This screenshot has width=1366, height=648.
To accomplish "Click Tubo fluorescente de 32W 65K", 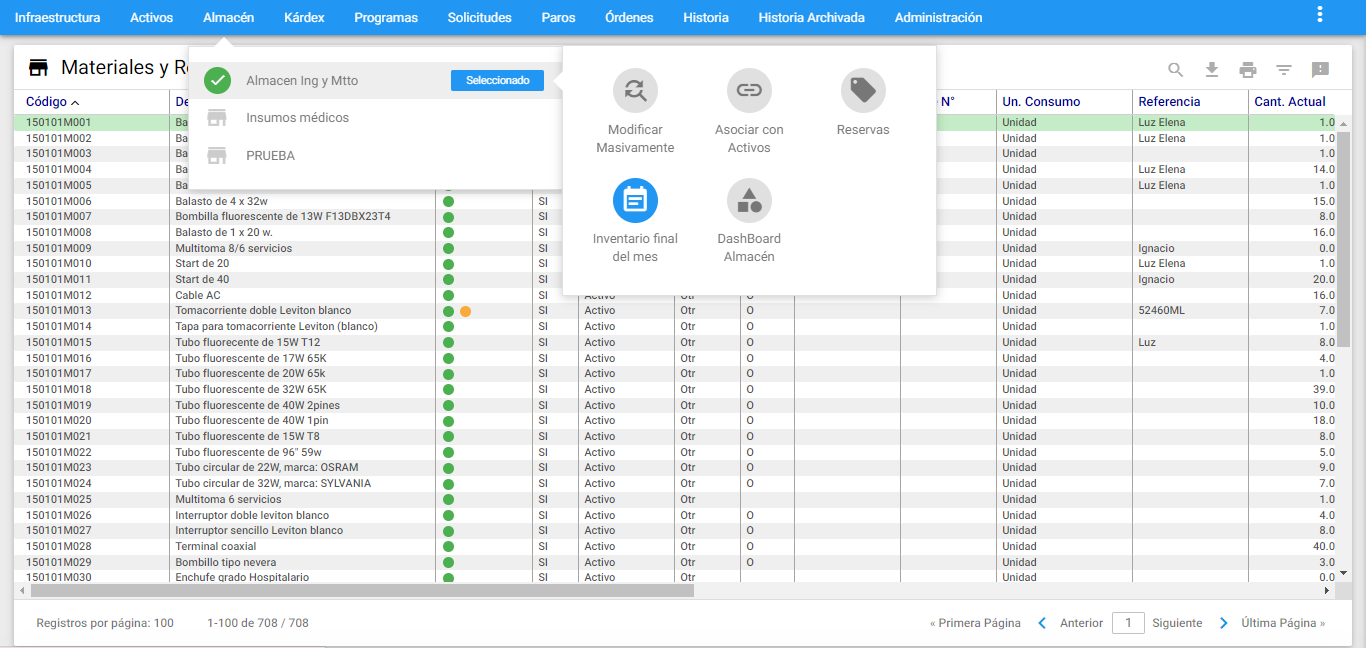I will tap(251, 389).
